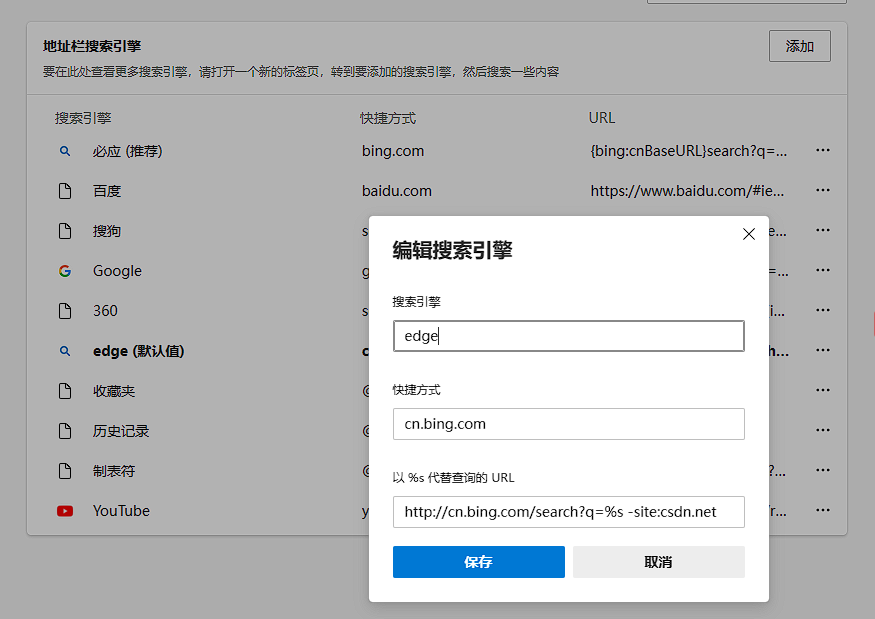Open more options for 必应 row
The height and width of the screenshot is (619, 875).
(823, 150)
